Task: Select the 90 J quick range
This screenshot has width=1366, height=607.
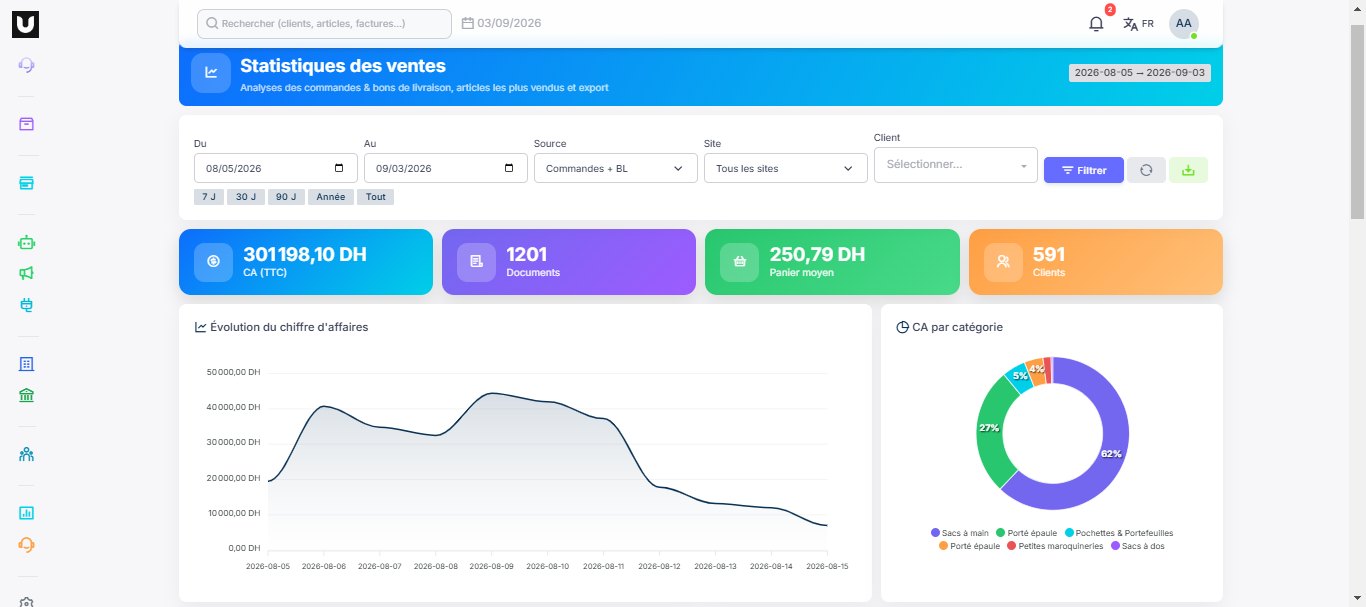Action: pos(286,197)
